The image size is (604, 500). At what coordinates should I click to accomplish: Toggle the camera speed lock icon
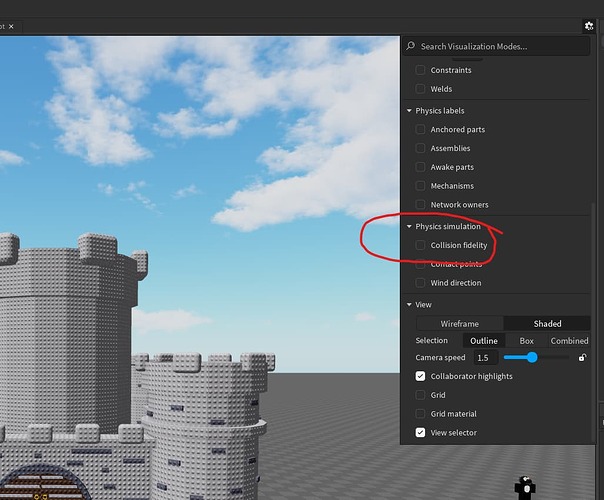click(x=582, y=357)
